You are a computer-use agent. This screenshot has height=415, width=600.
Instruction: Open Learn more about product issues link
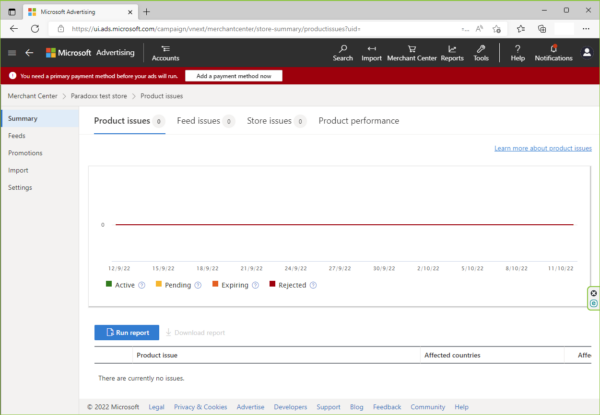pos(542,148)
